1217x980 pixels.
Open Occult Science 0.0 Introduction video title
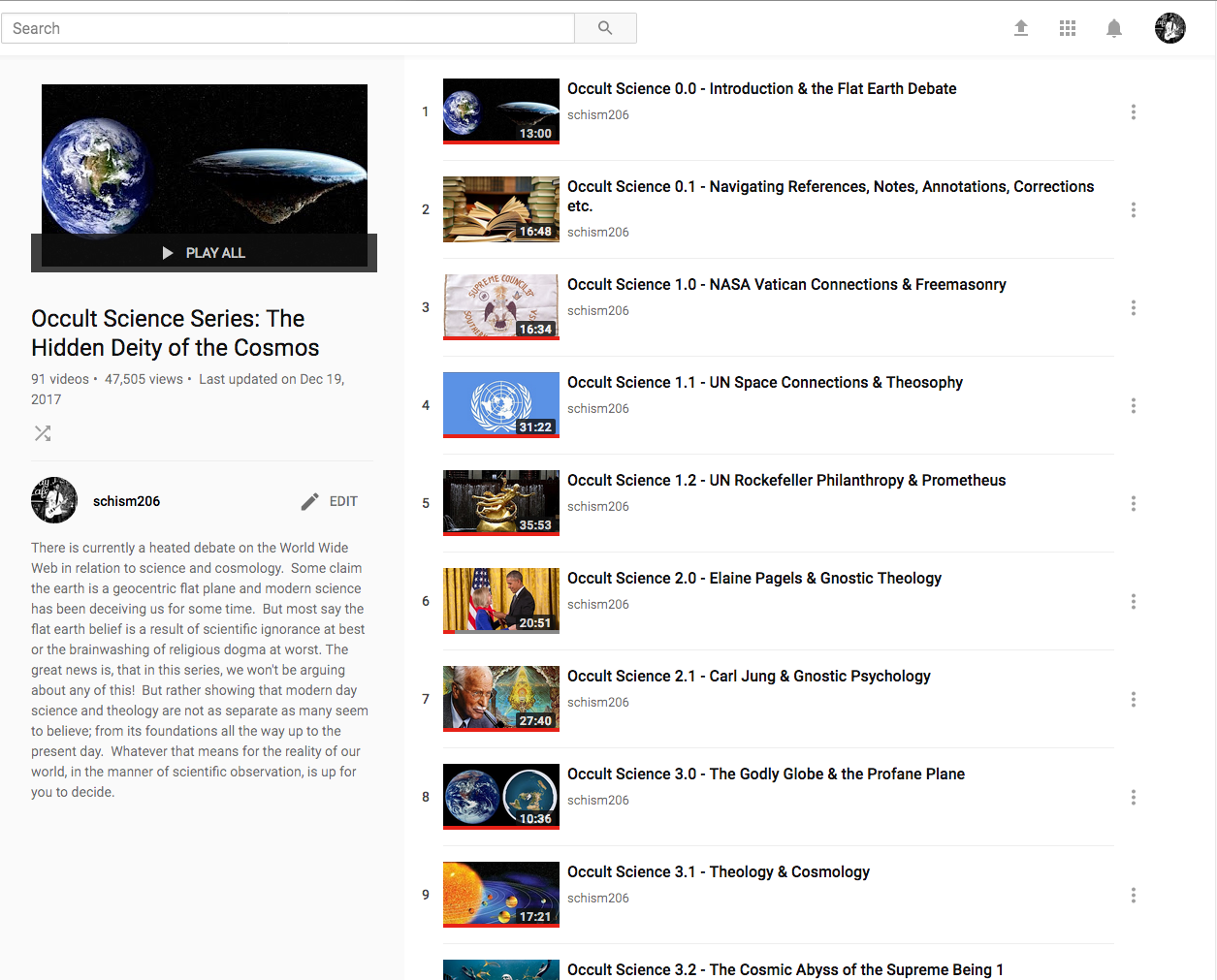coord(761,89)
